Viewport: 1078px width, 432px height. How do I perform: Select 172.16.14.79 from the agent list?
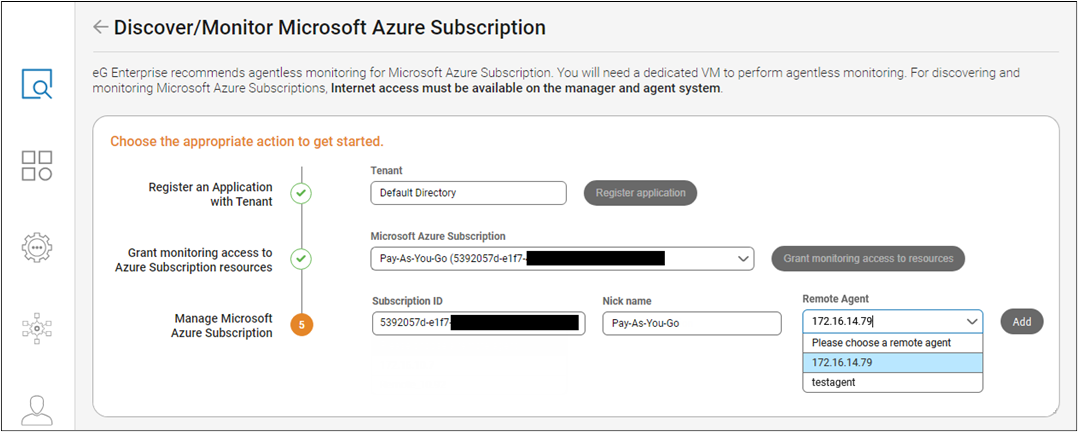click(892, 362)
